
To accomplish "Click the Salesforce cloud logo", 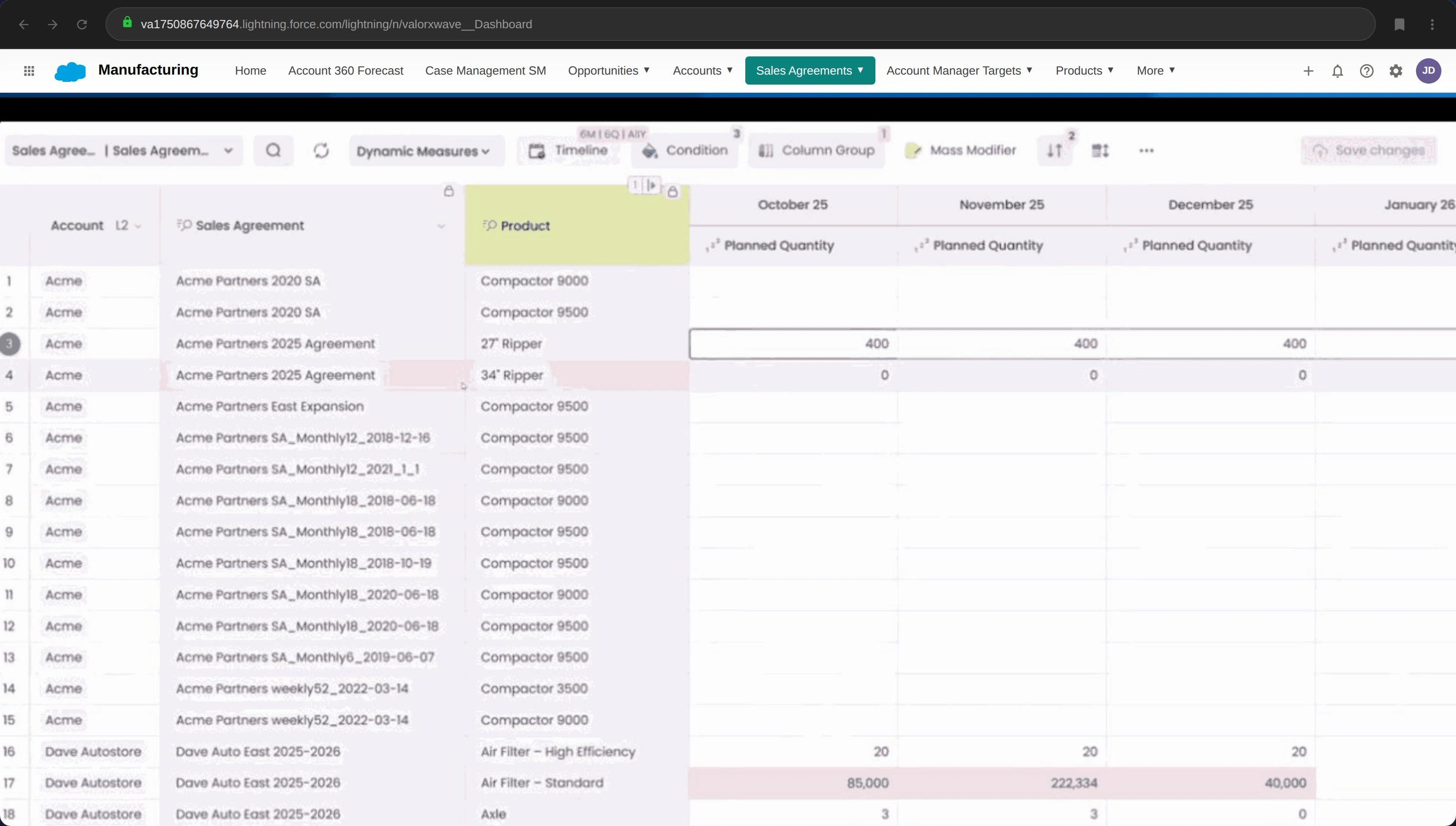I will pyautogui.click(x=70, y=71).
